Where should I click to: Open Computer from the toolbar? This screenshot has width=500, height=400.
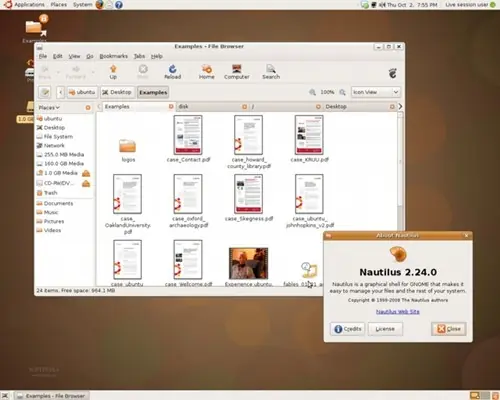[x=237, y=72]
